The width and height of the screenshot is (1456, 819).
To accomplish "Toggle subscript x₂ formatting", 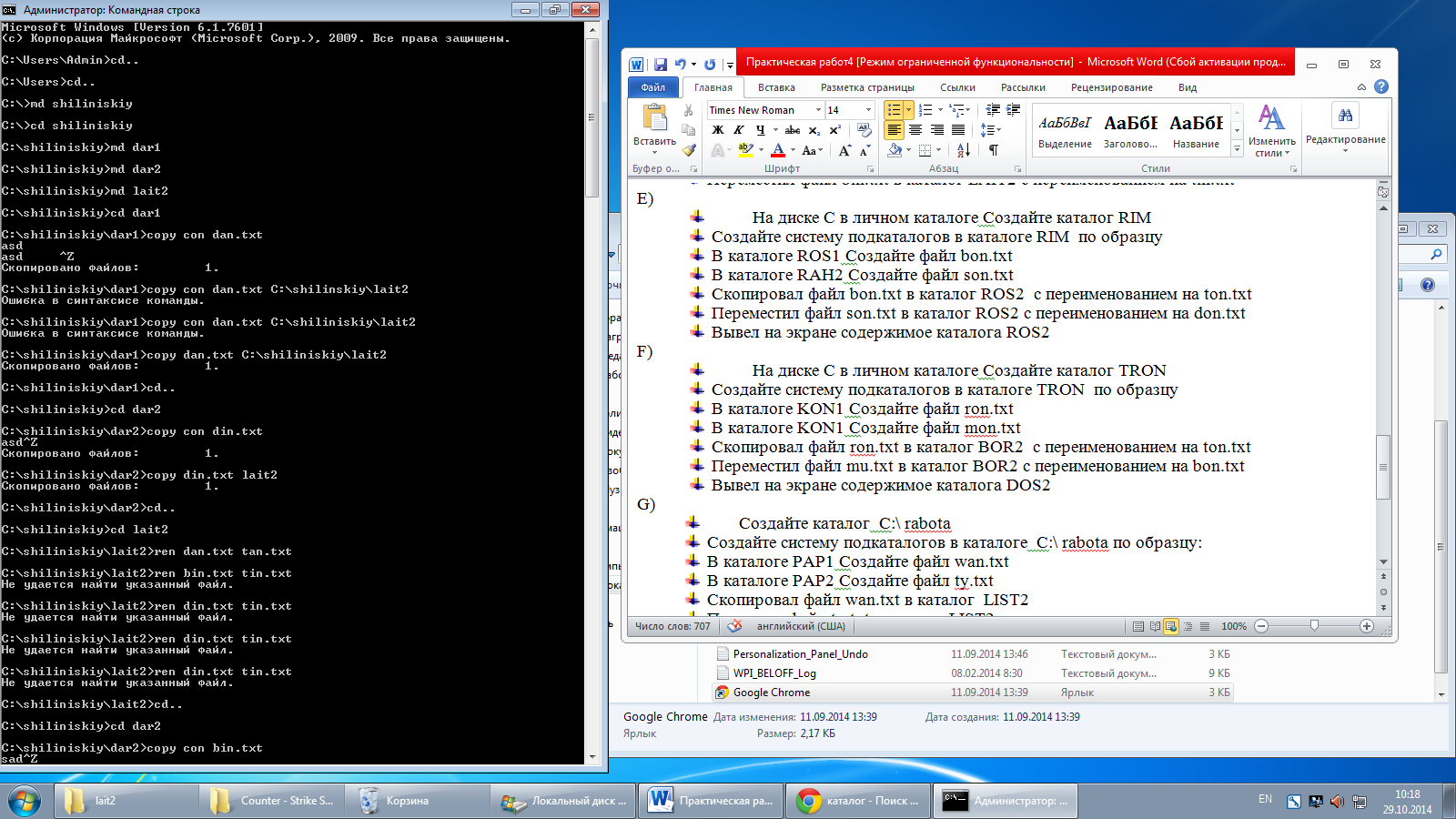I will pos(814,130).
